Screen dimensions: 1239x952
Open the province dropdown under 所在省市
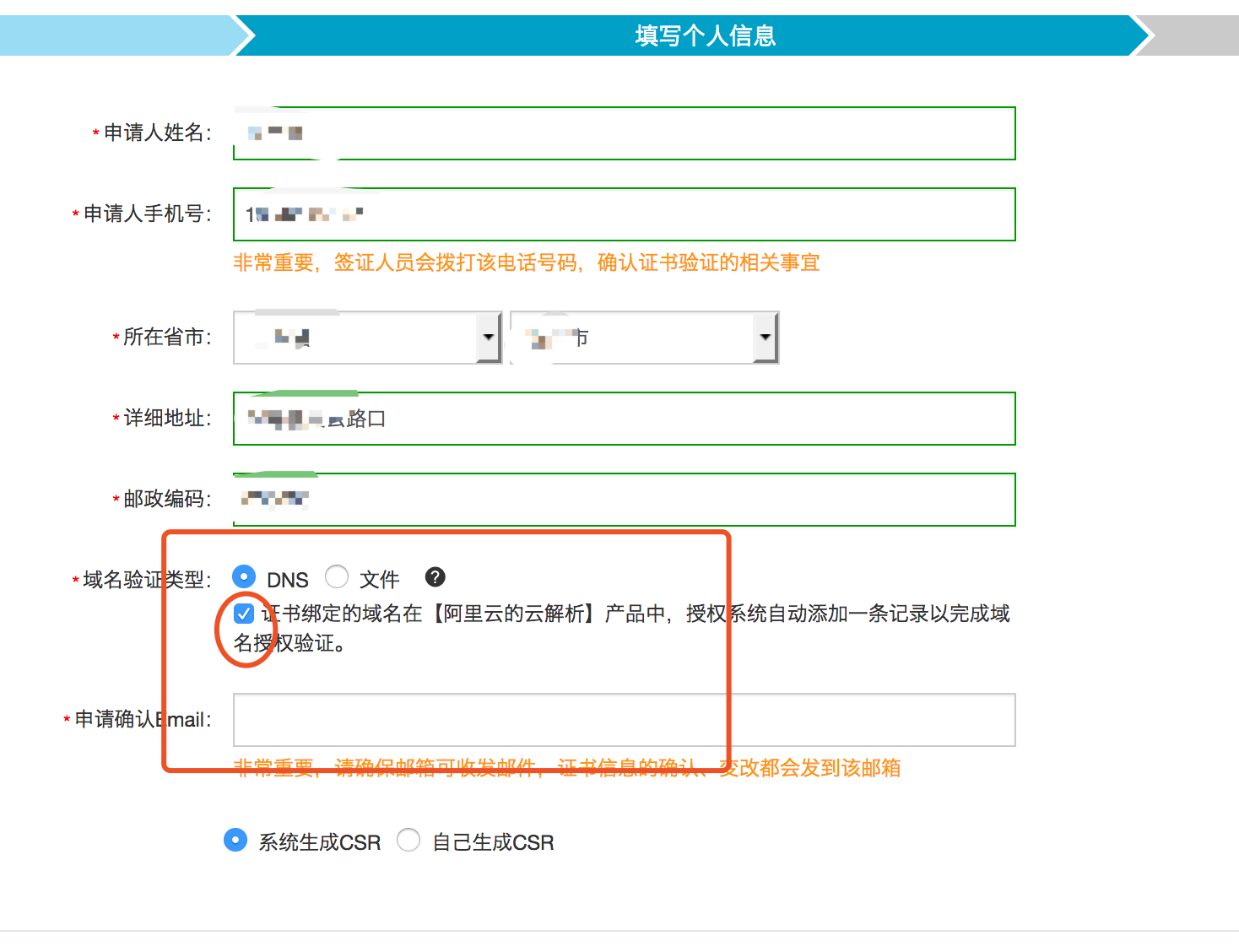(367, 338)
